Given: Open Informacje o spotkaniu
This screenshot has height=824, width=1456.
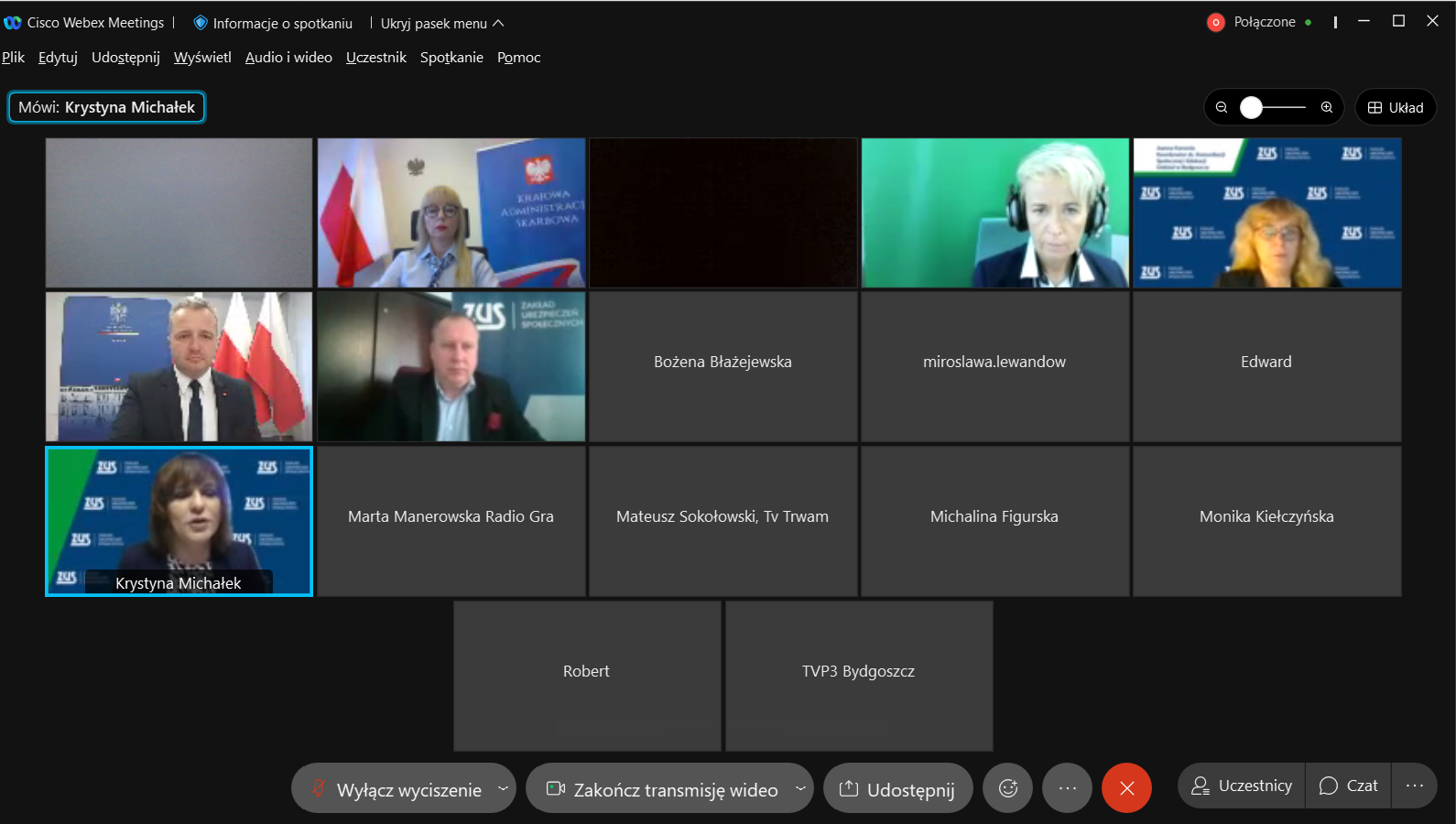Looking at the screenshot, I should tap(273, 24).
